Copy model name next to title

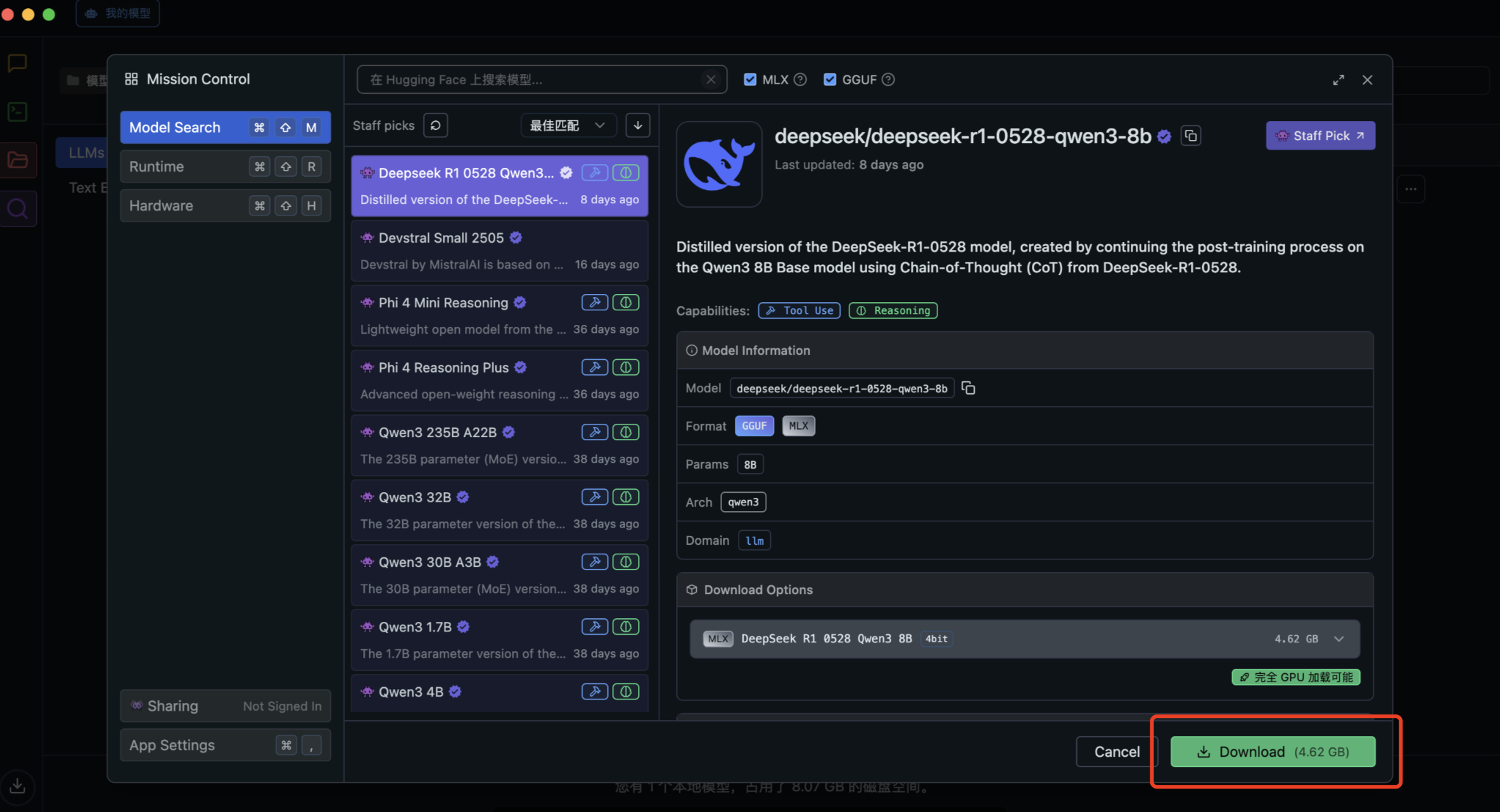tap(1191, 136)
